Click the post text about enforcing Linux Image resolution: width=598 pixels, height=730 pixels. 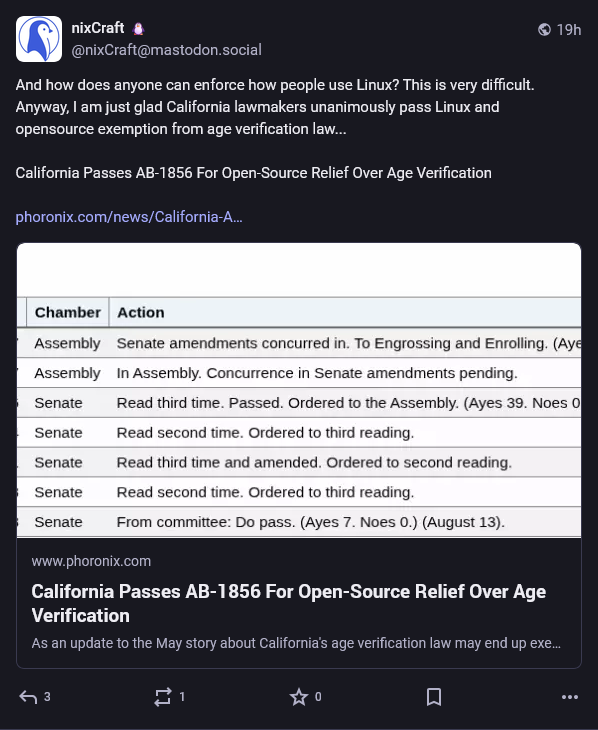(x=275, y=107)
